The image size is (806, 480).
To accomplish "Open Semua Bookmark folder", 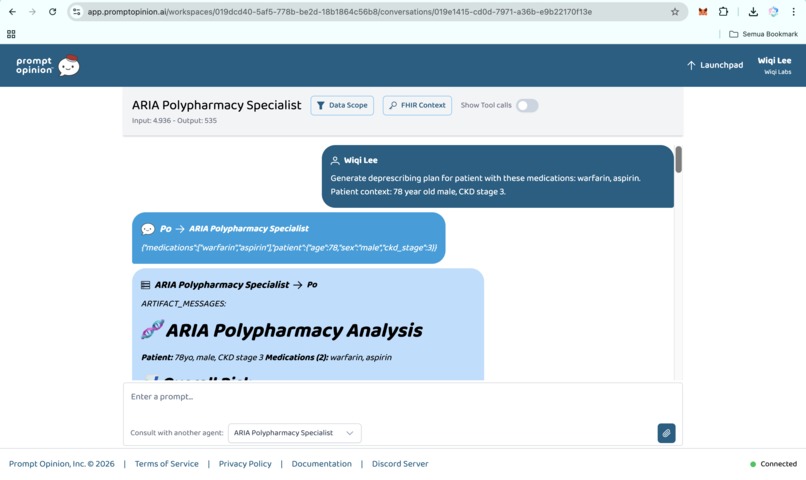I will click(x=763, y=34).
